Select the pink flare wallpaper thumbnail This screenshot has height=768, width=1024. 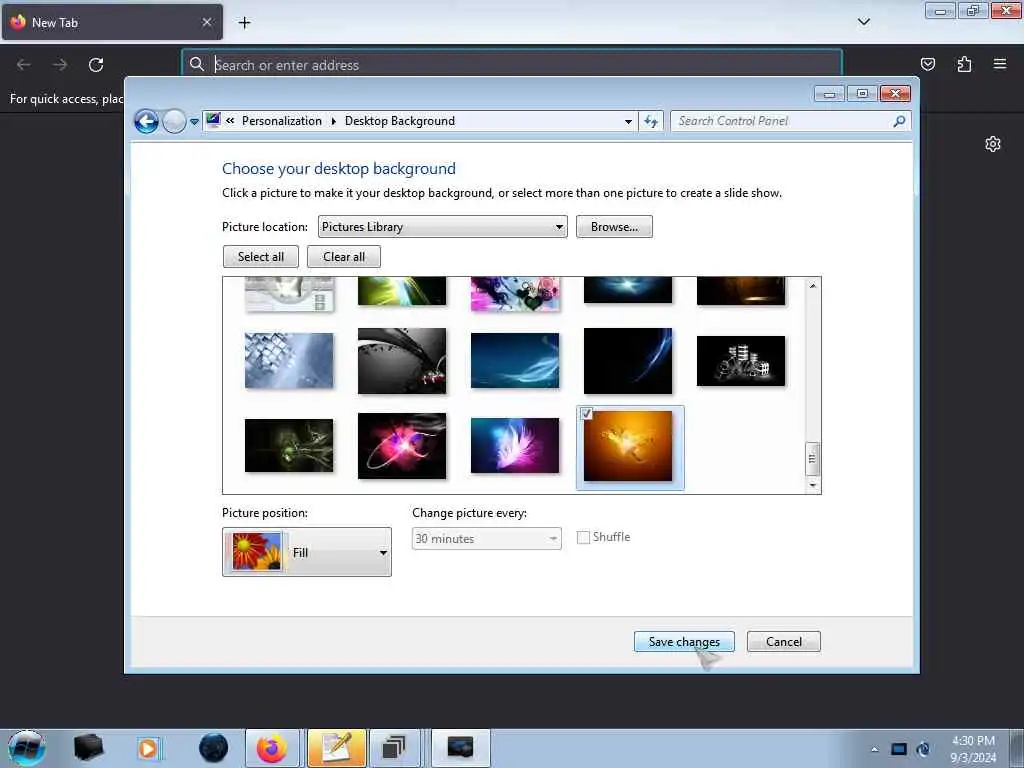click(402, 445)
